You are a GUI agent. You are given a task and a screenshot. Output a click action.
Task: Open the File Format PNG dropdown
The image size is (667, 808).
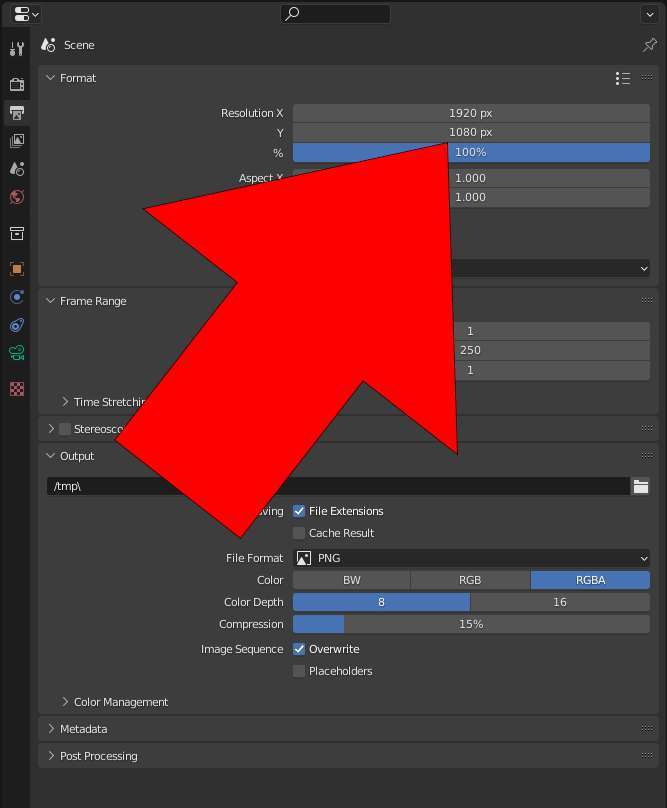coord(471,558)
